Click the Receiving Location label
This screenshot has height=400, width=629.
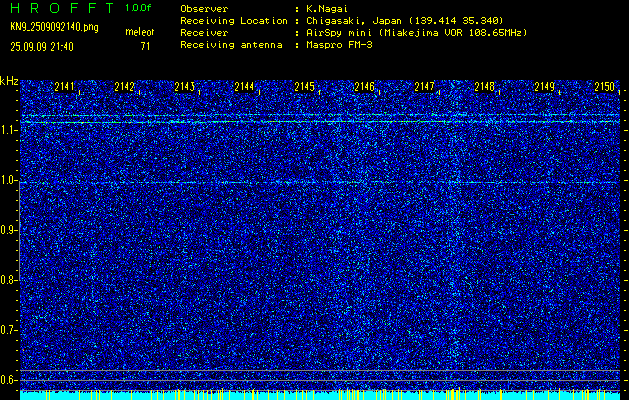pyautogui.click(x=234, y=21)
